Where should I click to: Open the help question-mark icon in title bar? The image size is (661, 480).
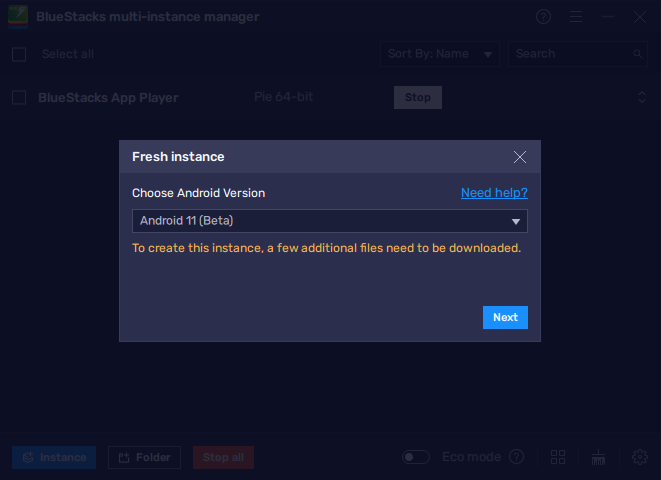tap(543, 17)
